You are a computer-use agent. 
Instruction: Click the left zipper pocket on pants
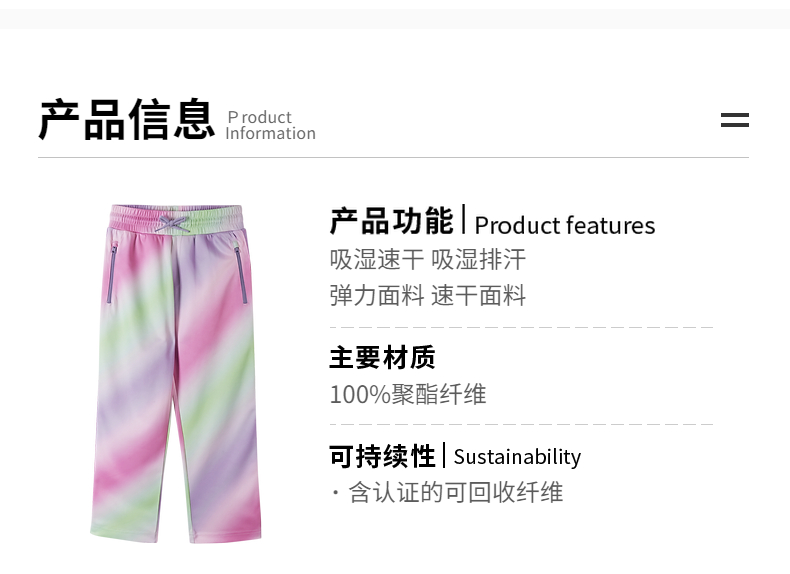113,271
